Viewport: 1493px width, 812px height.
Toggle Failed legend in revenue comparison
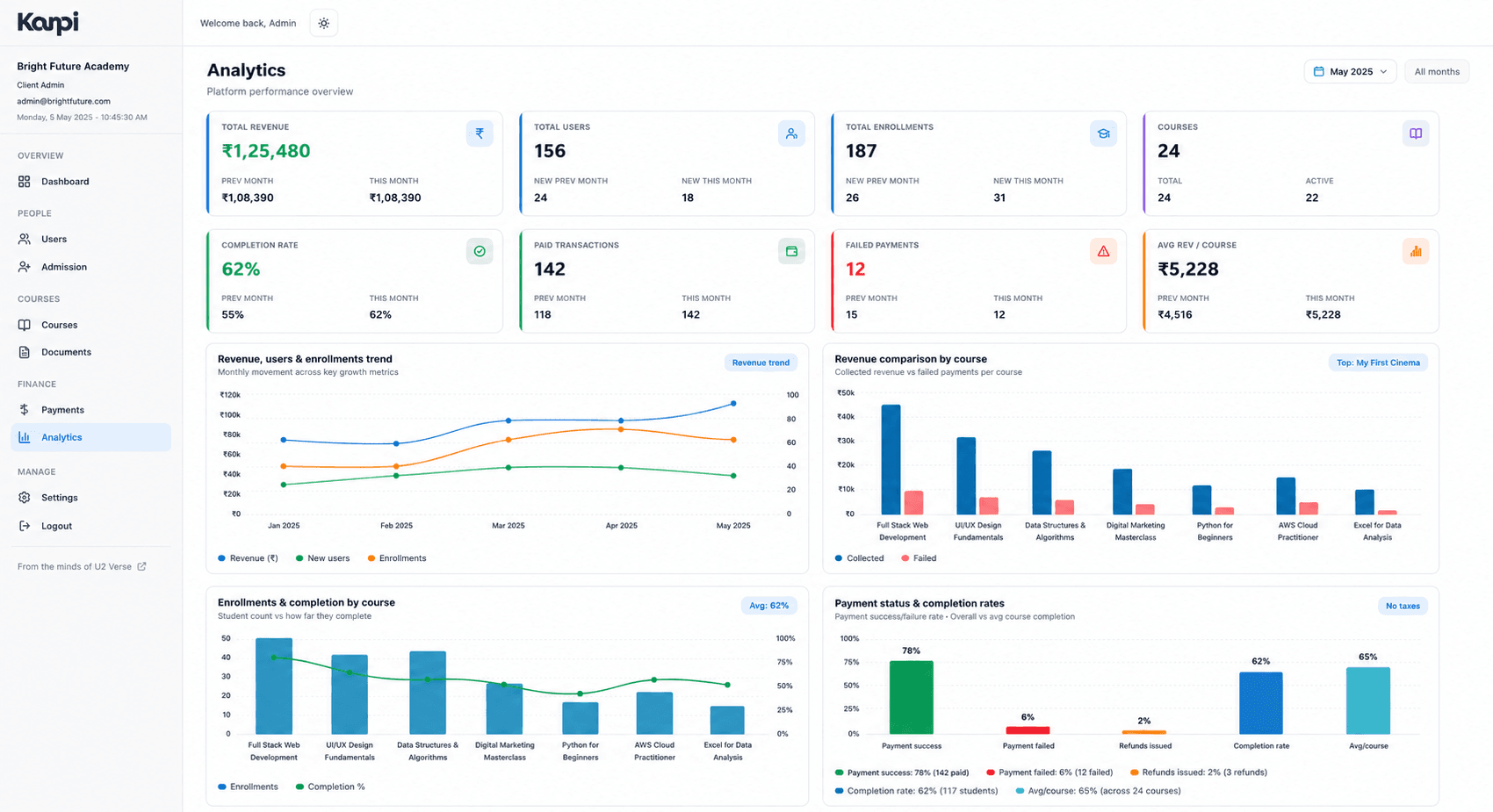tap(919, 558)
